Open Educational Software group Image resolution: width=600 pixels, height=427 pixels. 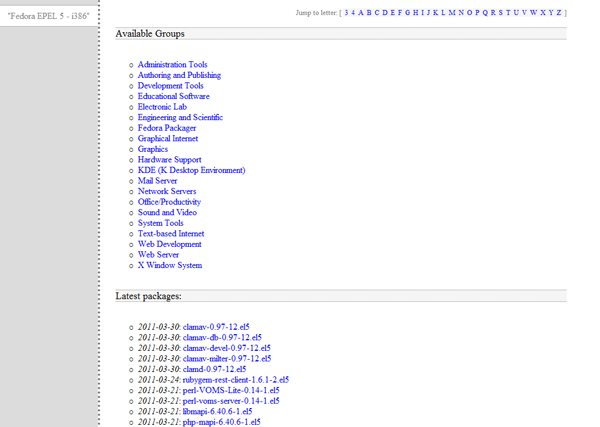pyautogui.click(x=174, y=96)
